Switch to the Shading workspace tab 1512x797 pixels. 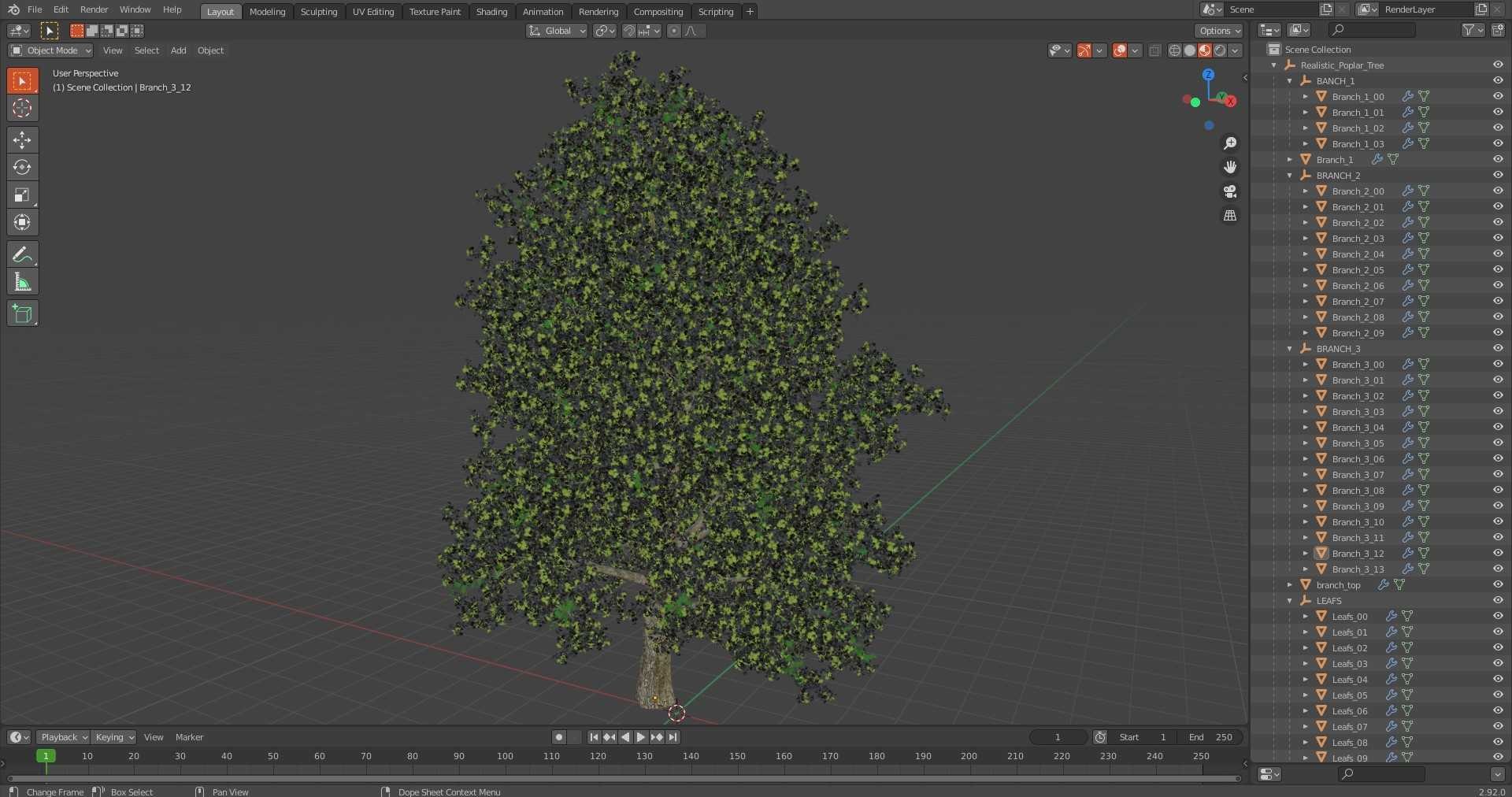click(x=491, y=12)
